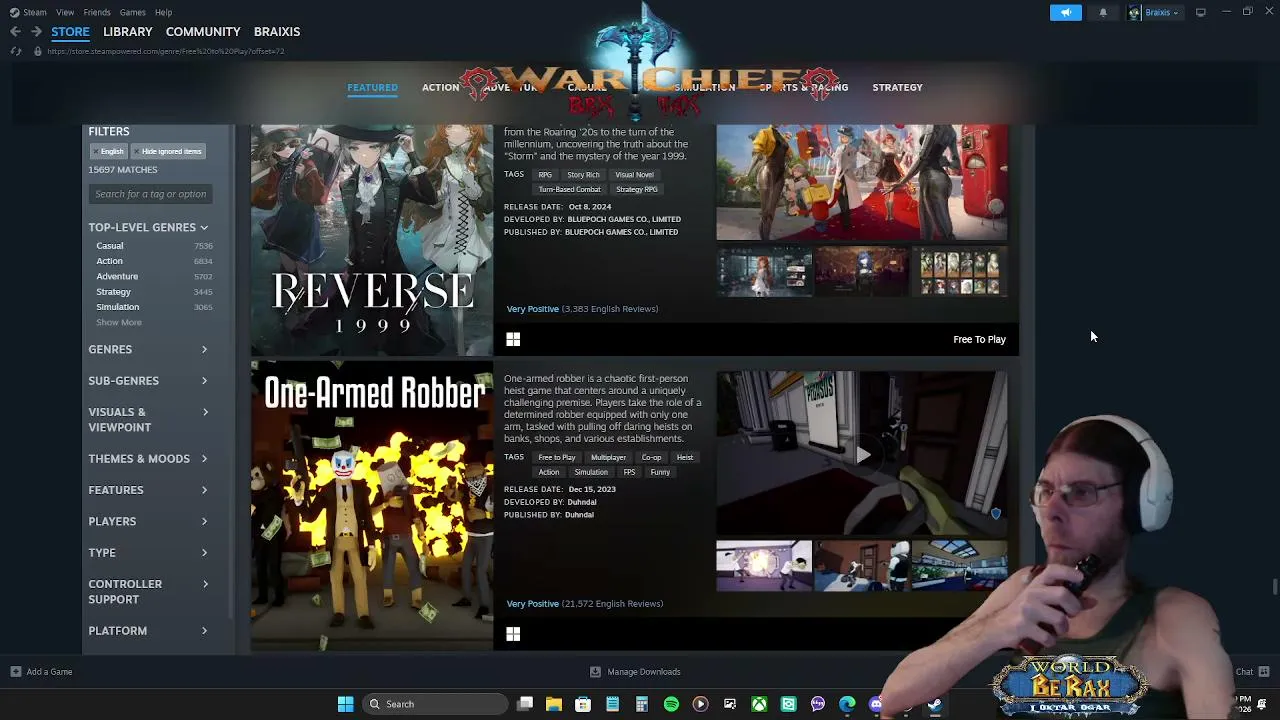The image size is (1280, 720).
Task: Open the Steam notifications bell
Action: (1103, 12)
